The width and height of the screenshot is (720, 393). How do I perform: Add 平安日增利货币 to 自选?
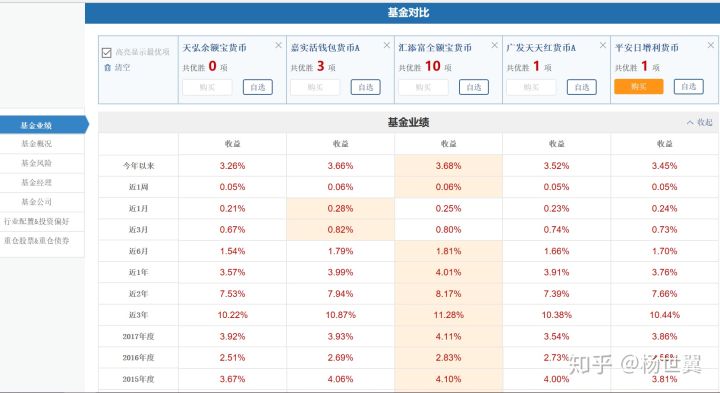pos(689,86)
